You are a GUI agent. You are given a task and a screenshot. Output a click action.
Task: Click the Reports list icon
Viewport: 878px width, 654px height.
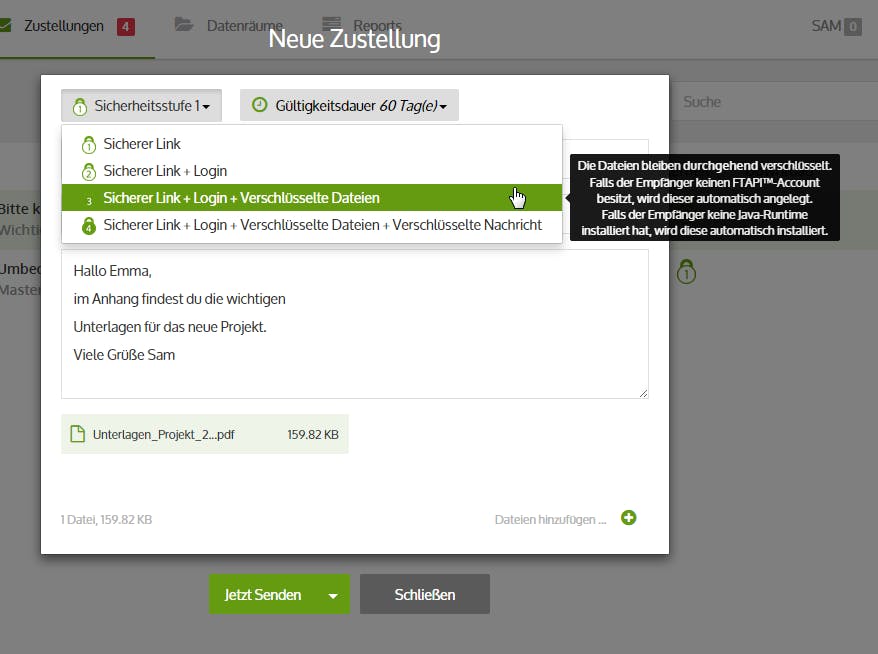(x=331, y=23)
